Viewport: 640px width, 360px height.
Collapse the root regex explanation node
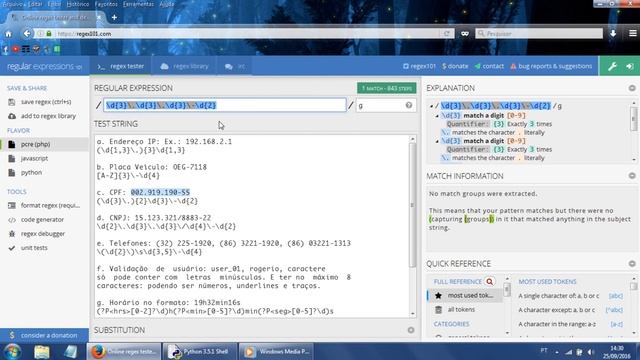pos(431,106)
